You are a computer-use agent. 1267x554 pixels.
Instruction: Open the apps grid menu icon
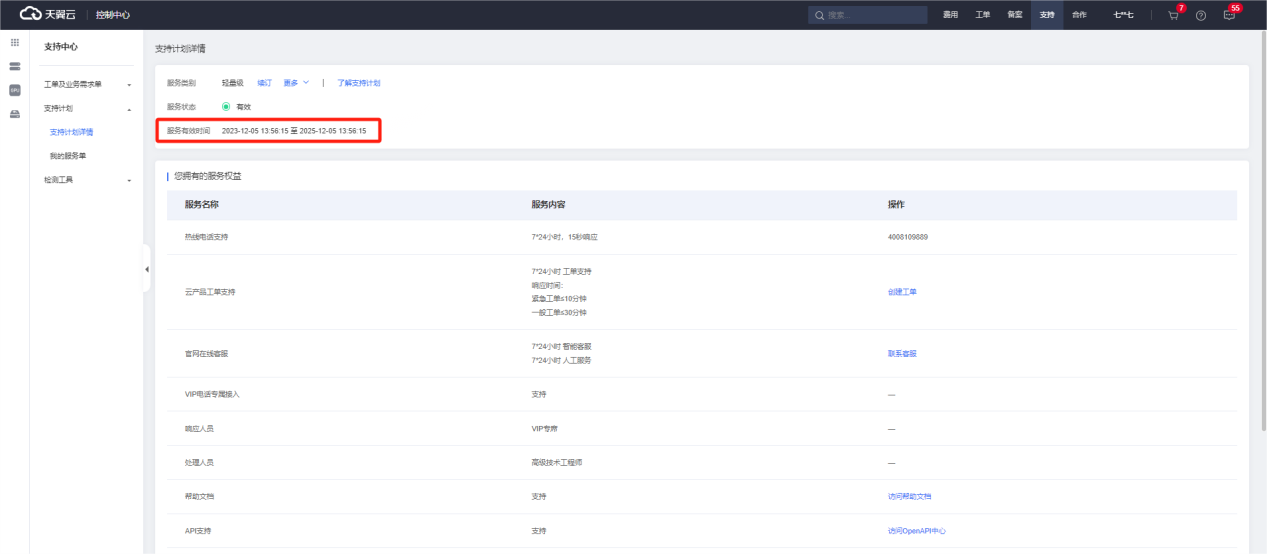click(x=14, y=44)
